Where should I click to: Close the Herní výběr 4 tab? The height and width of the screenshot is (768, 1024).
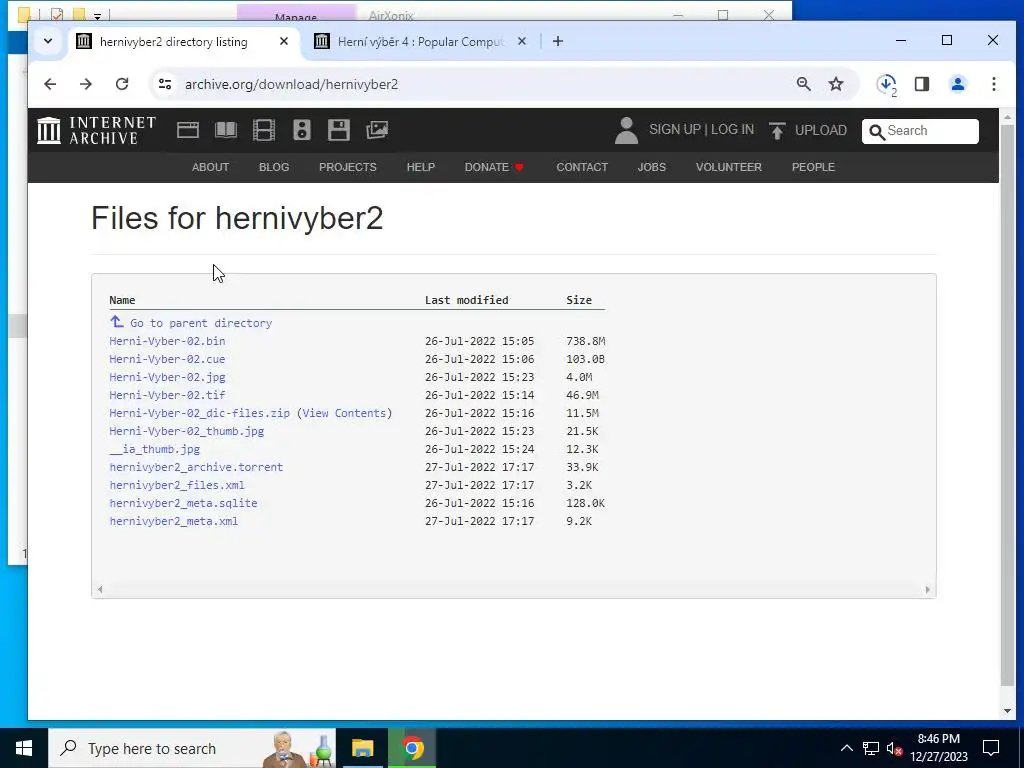tap(522, 41)
